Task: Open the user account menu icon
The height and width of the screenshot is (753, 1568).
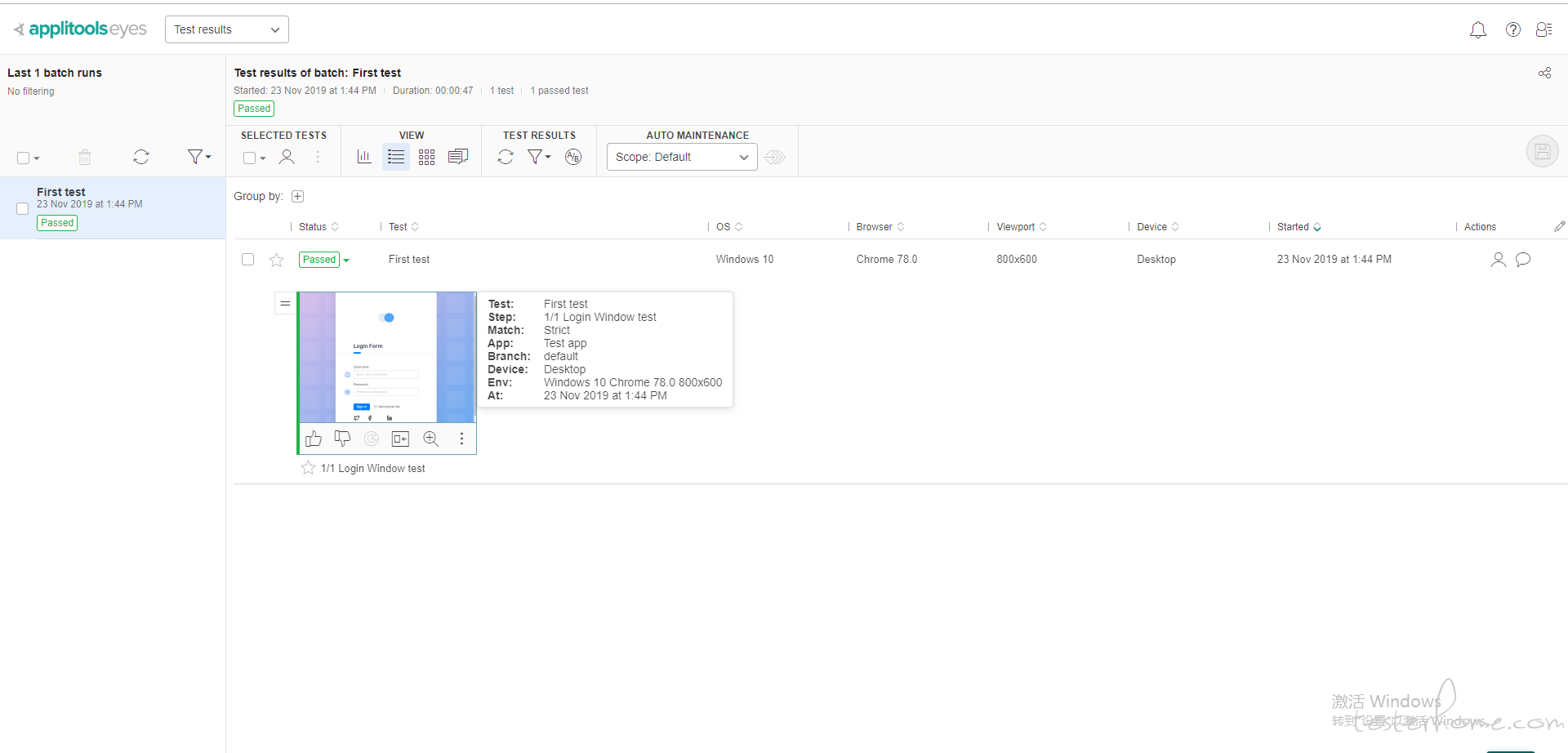Action: tap(1543, 29)
